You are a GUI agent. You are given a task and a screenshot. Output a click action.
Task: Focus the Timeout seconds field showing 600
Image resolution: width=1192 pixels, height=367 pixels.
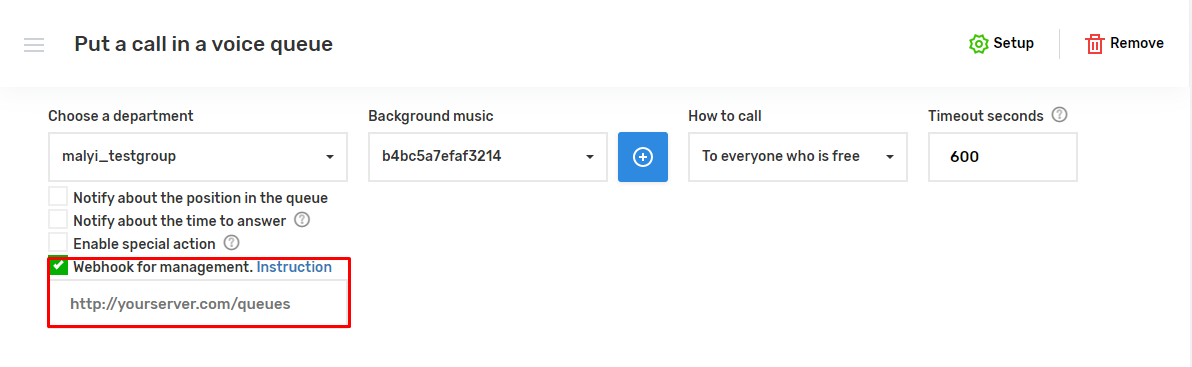coord(1003,157)
